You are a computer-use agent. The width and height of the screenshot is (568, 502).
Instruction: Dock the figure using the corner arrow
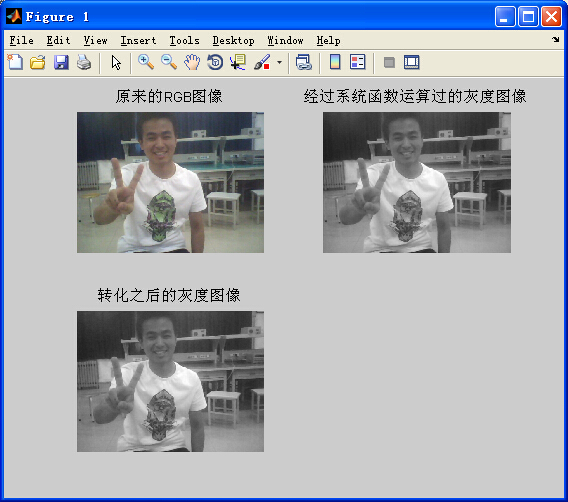click(x=556, y=39)
